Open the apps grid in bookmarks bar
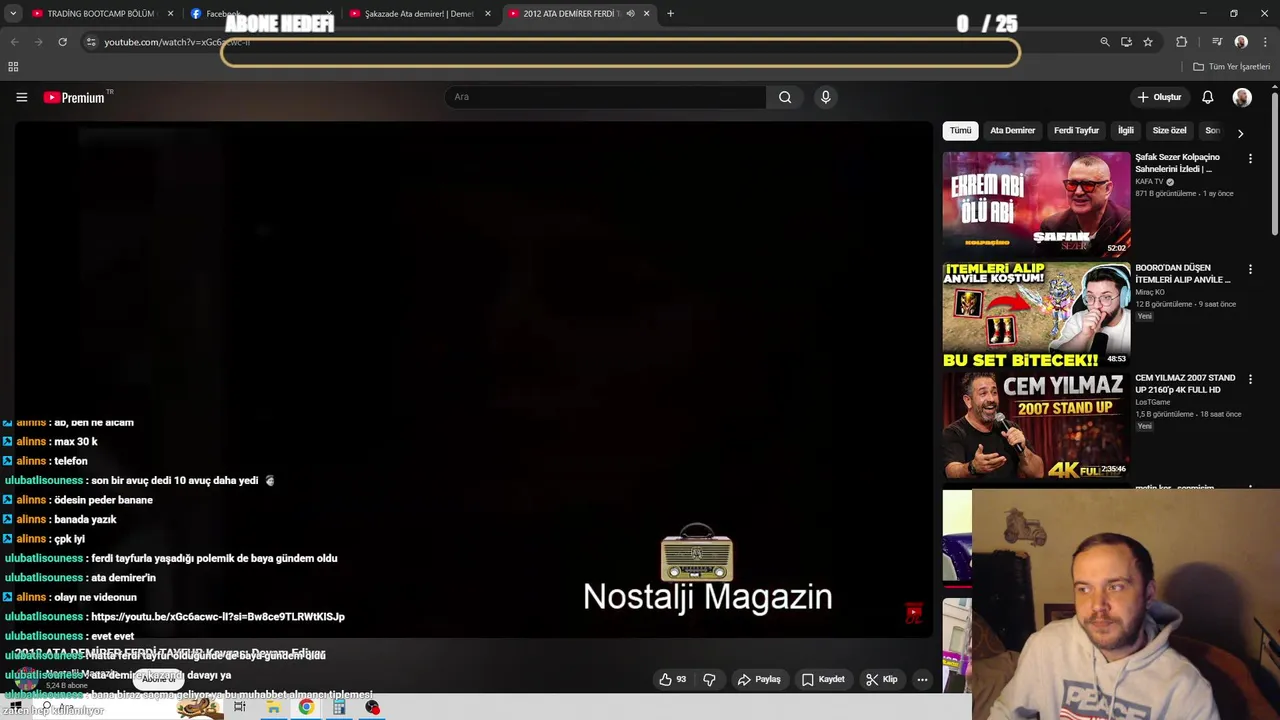 13,67
